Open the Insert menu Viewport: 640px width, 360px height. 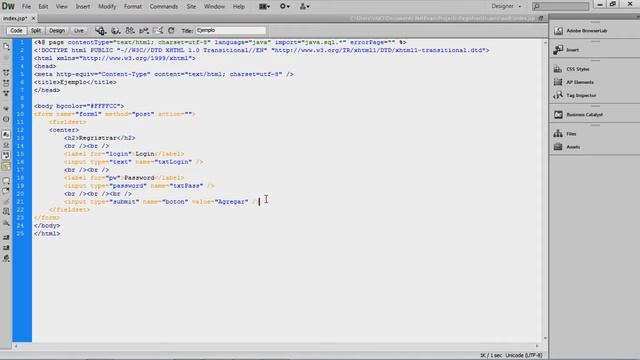click(x=82, y=7)
